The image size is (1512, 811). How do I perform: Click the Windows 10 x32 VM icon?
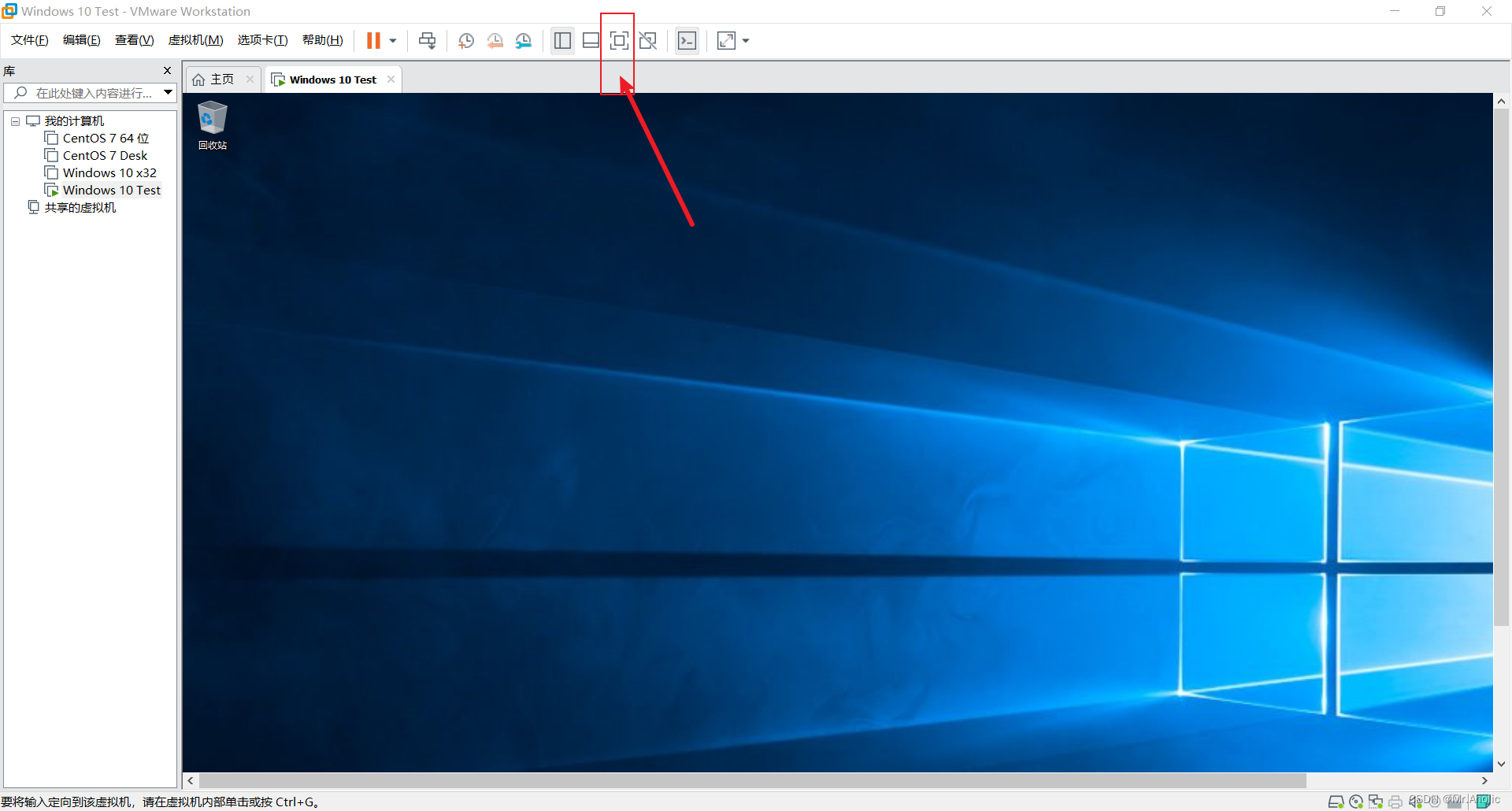pos(51,173)
